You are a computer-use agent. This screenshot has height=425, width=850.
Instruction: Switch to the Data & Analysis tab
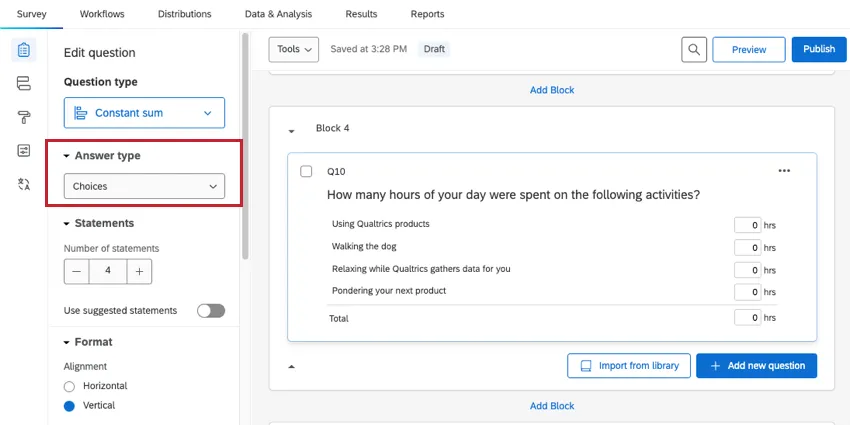pos(278,14)
